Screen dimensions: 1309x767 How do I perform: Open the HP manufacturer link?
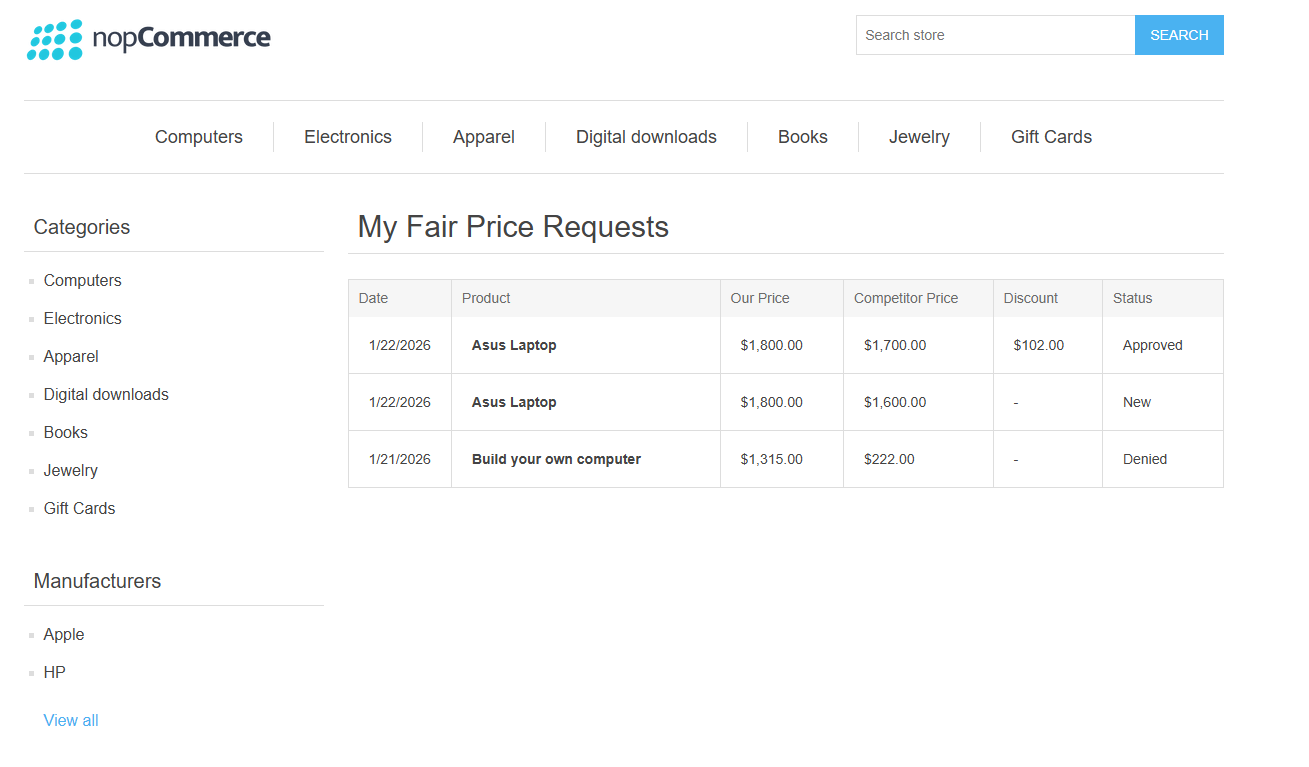click(54, 673)
